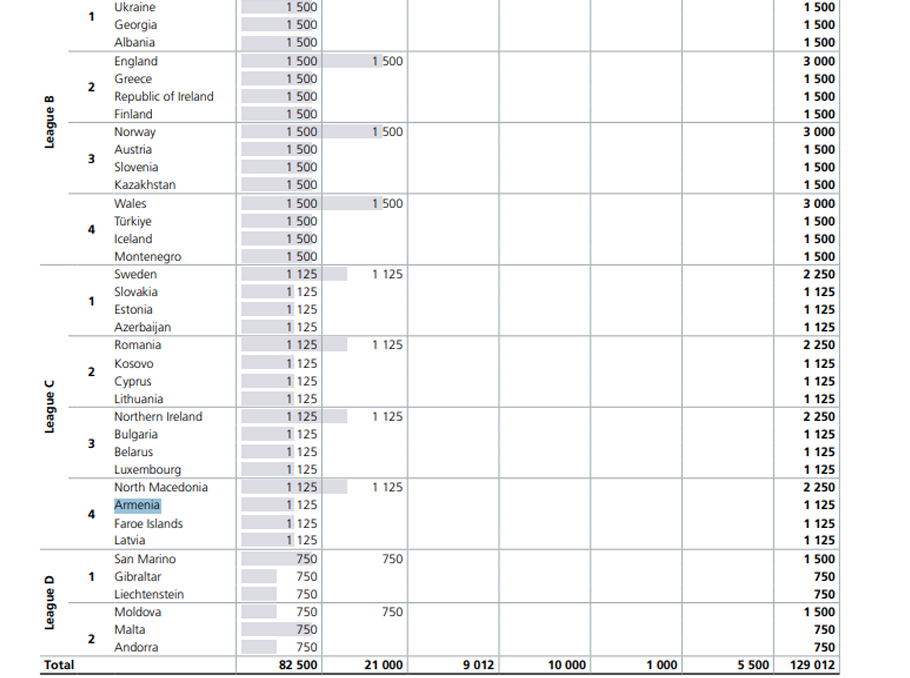910x678 pixels.
Task: Click the Andorra country name
Action: click(136, 647)
